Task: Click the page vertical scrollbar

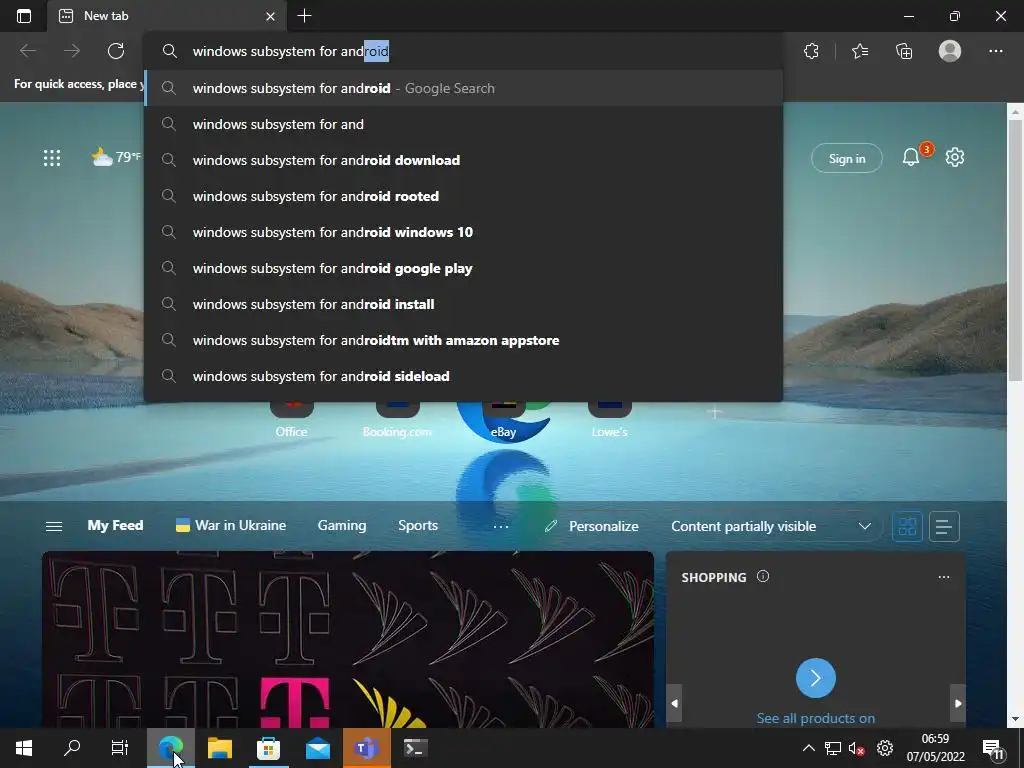Action: [1016, 253]
